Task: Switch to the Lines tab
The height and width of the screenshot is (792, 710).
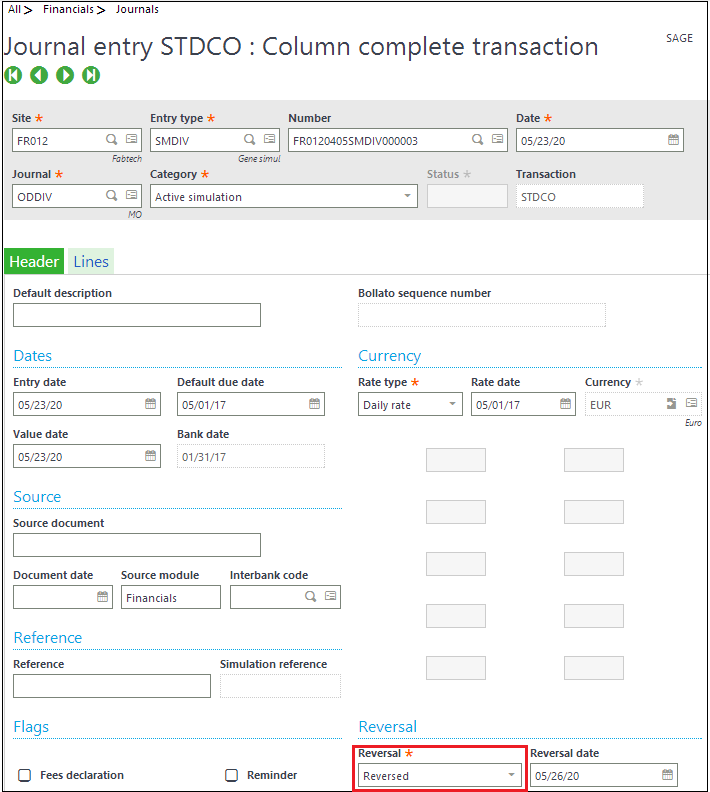Action: tap(91, 262)
